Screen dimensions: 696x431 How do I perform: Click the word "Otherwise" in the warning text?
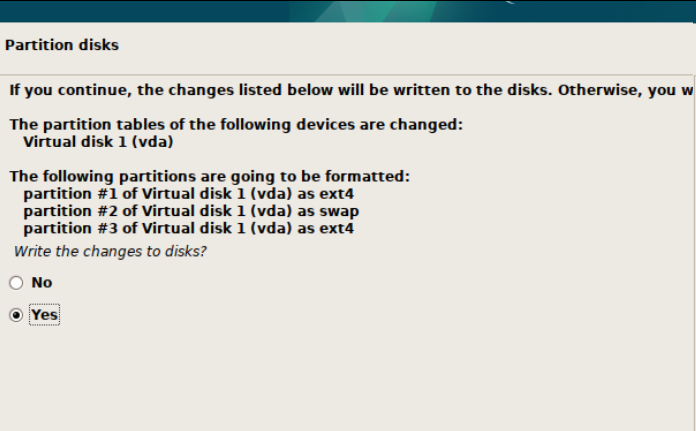click(598, 90)
